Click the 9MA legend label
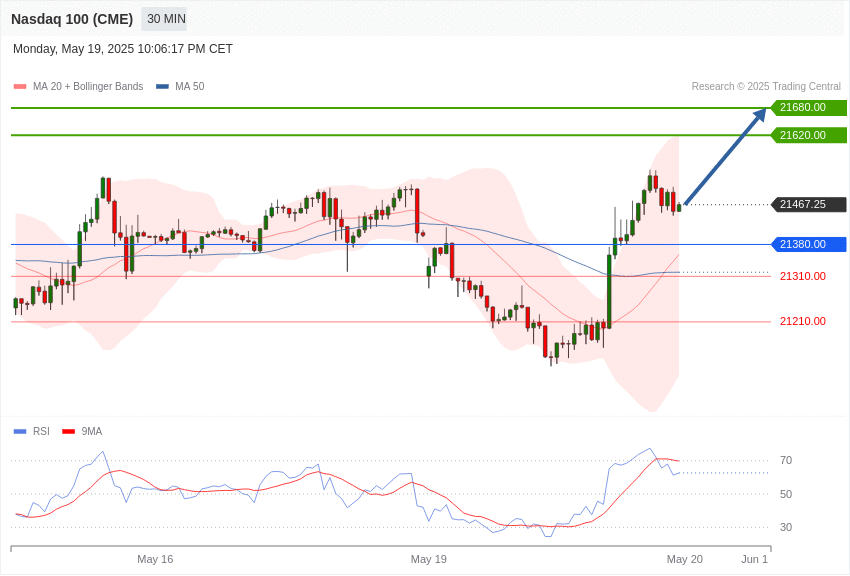 pos(92,431)
